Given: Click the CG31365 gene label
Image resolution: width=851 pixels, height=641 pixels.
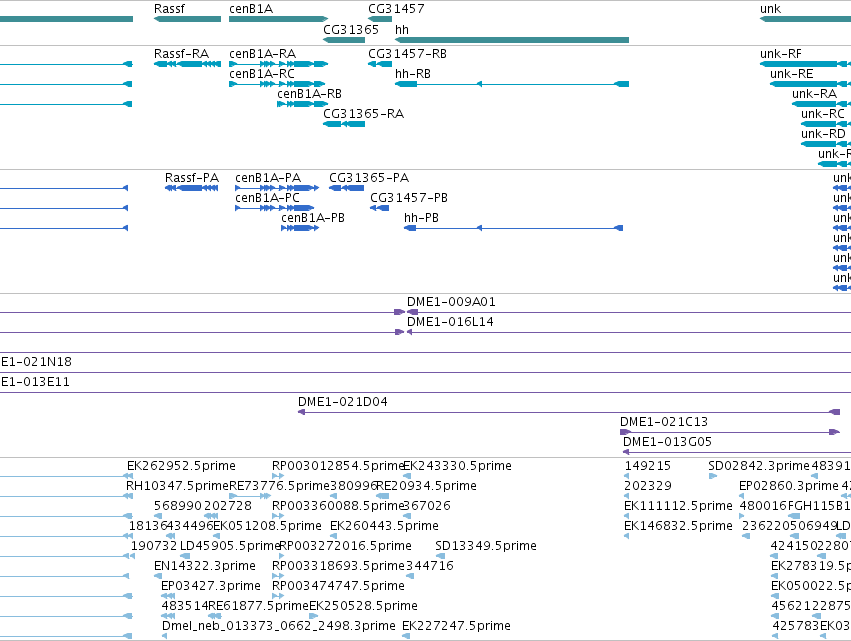Looking at the screenshot, I should point(351,30).
